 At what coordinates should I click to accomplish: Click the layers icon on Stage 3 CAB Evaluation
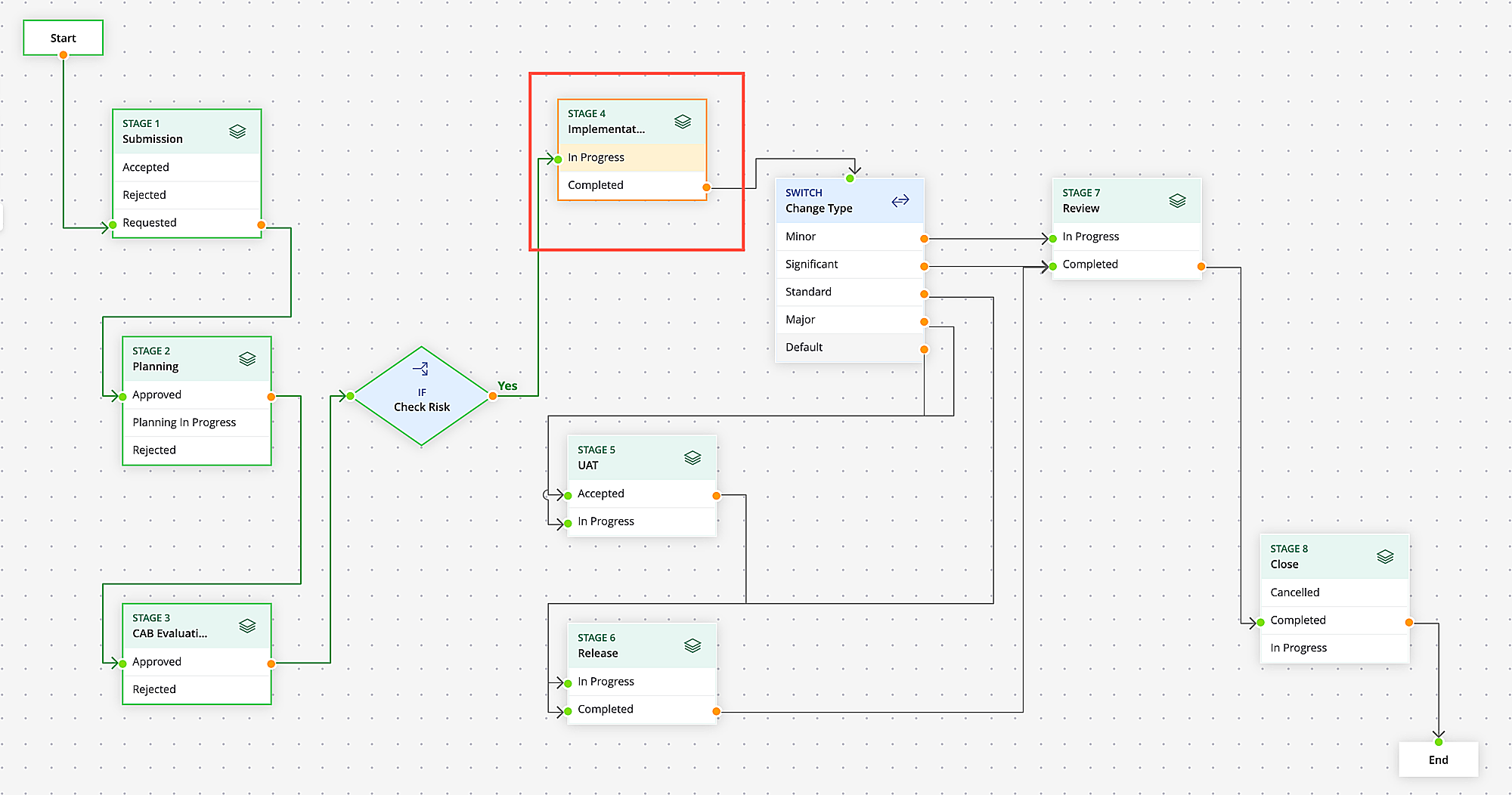click(x=248, y=625)
